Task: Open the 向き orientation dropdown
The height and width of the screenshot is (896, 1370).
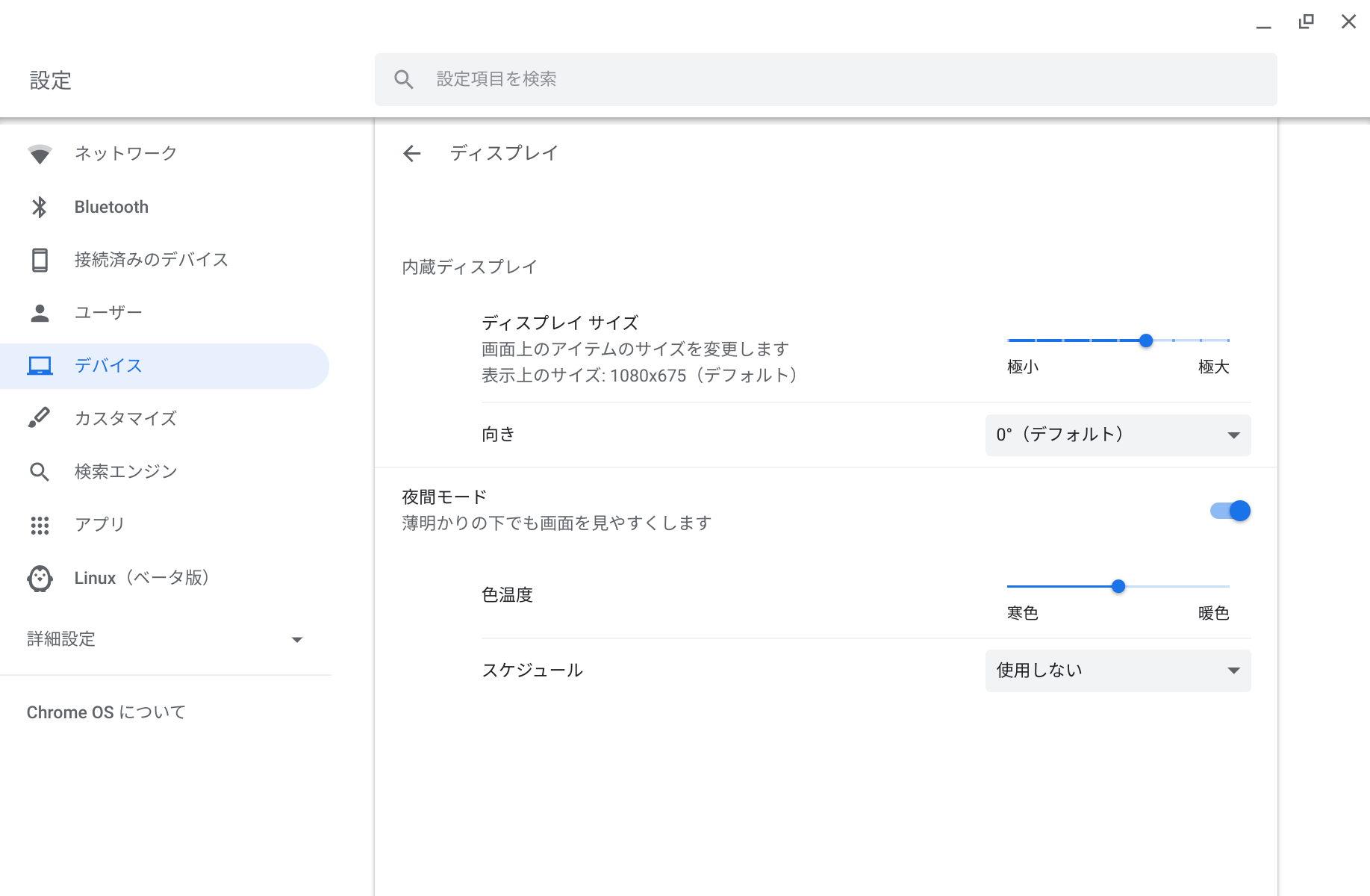Action: click(1118, 435)
